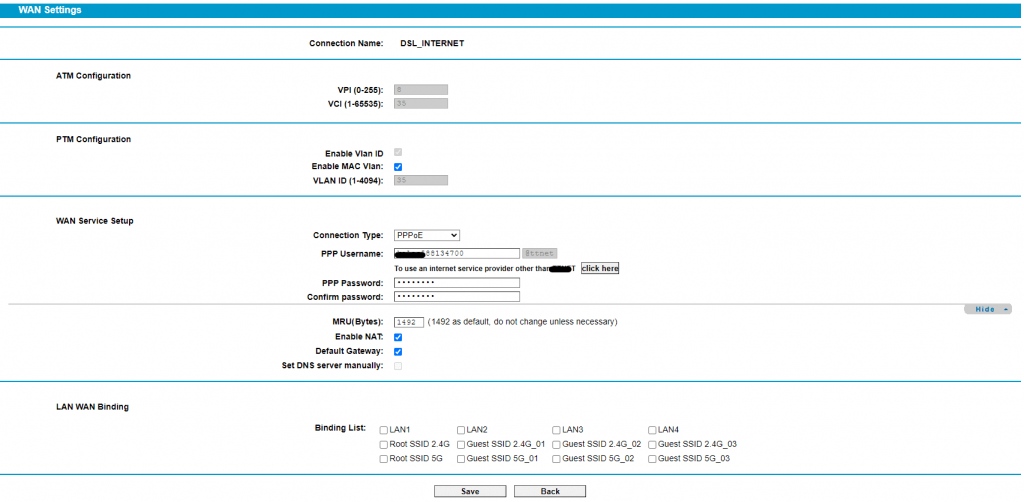Viewport: 1024px width, 502px height.
Task: Select Guest SSID 2.4G_02 checkbox
Action: pos(557,444)
